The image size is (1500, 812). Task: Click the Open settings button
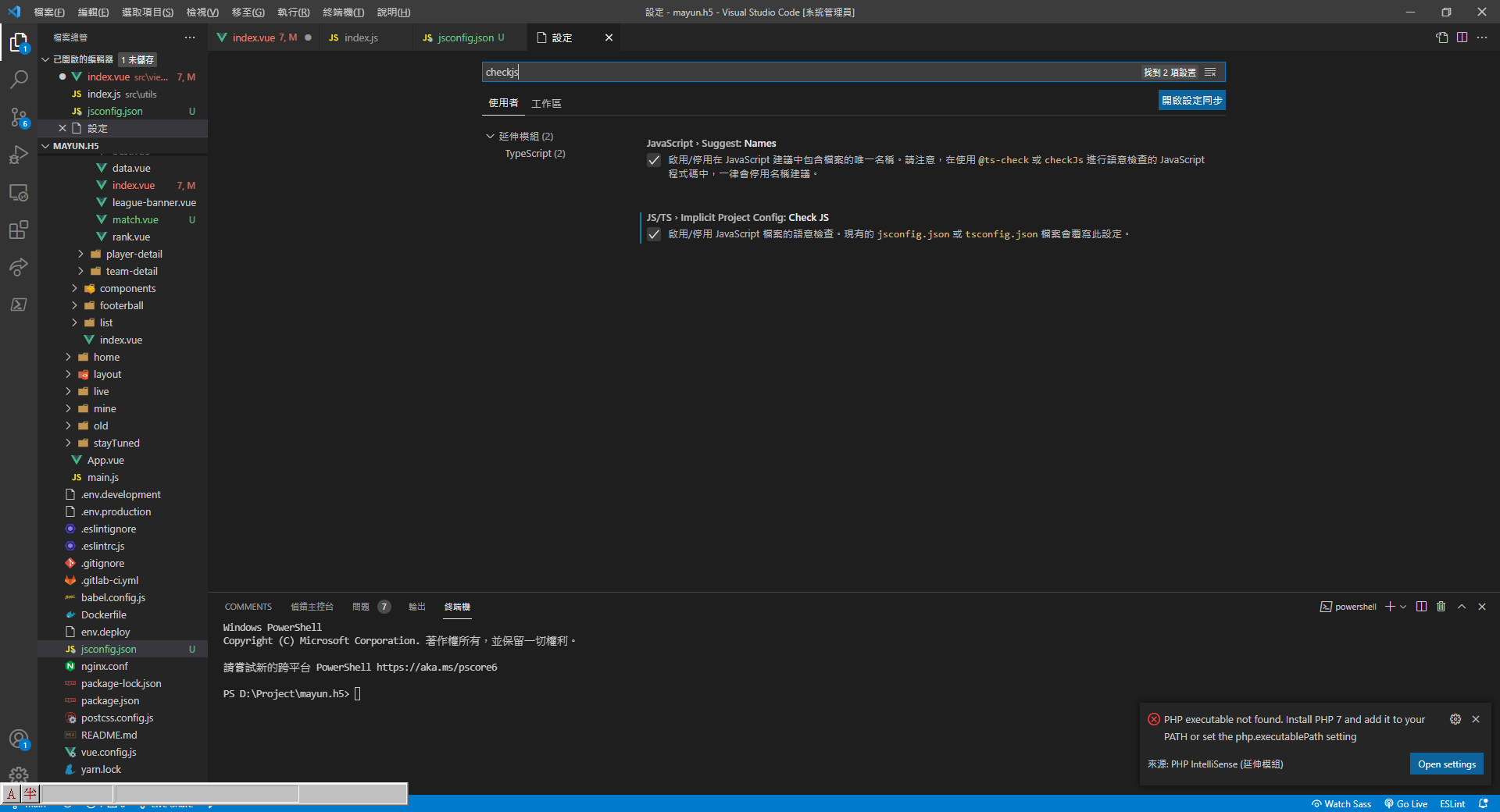[1446, 764]
